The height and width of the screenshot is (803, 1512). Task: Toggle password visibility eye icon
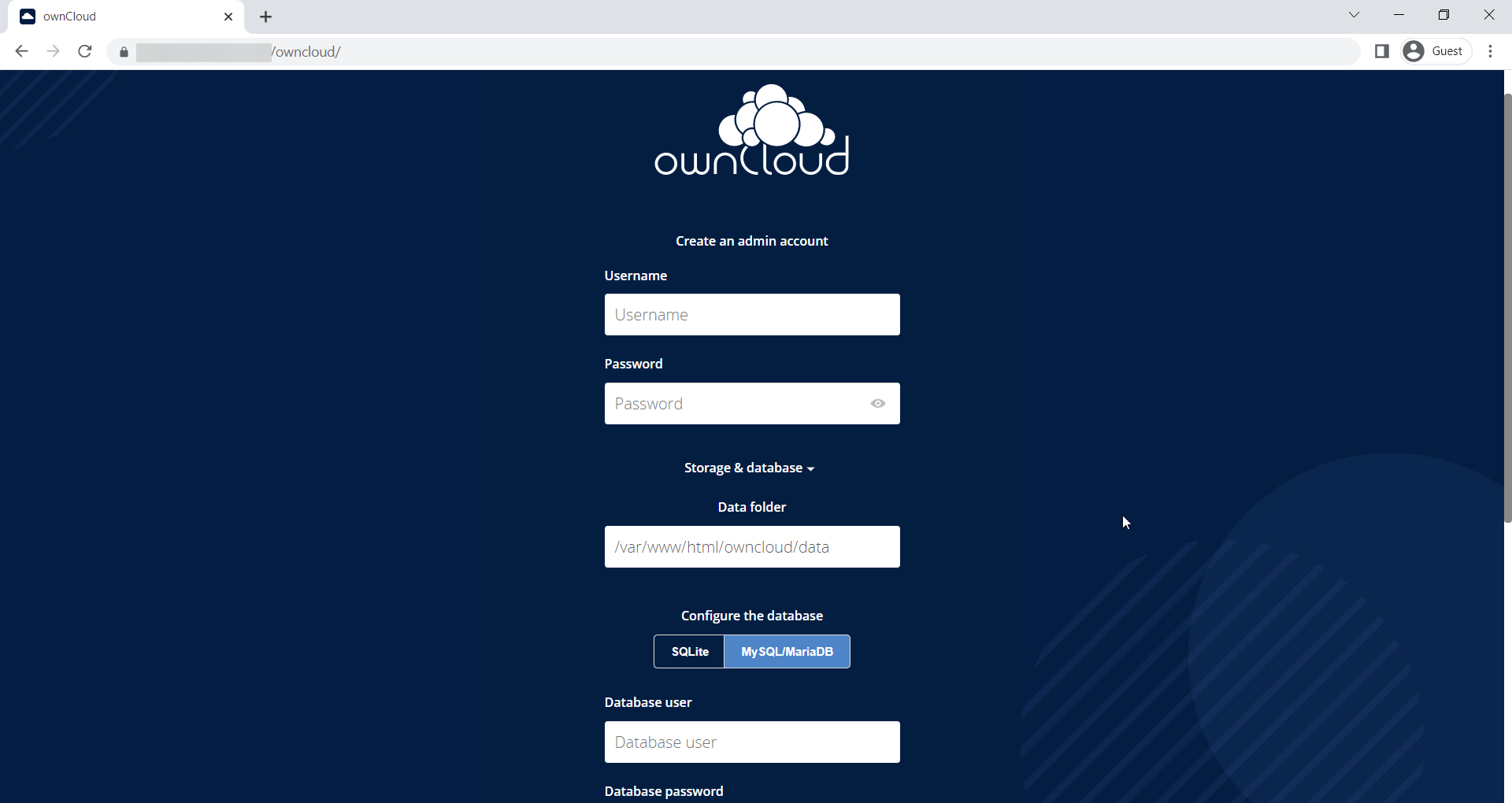point(878,403)
